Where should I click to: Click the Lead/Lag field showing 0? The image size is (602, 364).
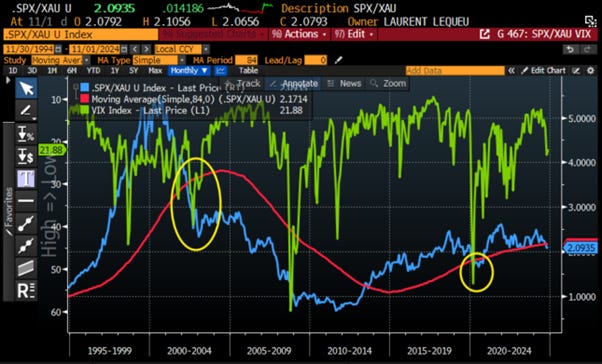316,60
